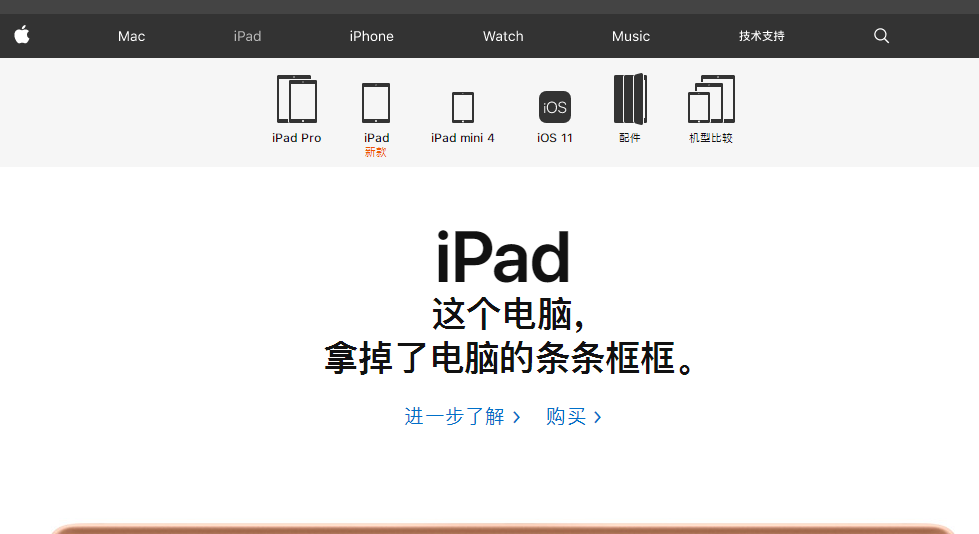979x534 pixels.
Task: Click the 购买 buy link
Action: (573, 416)
